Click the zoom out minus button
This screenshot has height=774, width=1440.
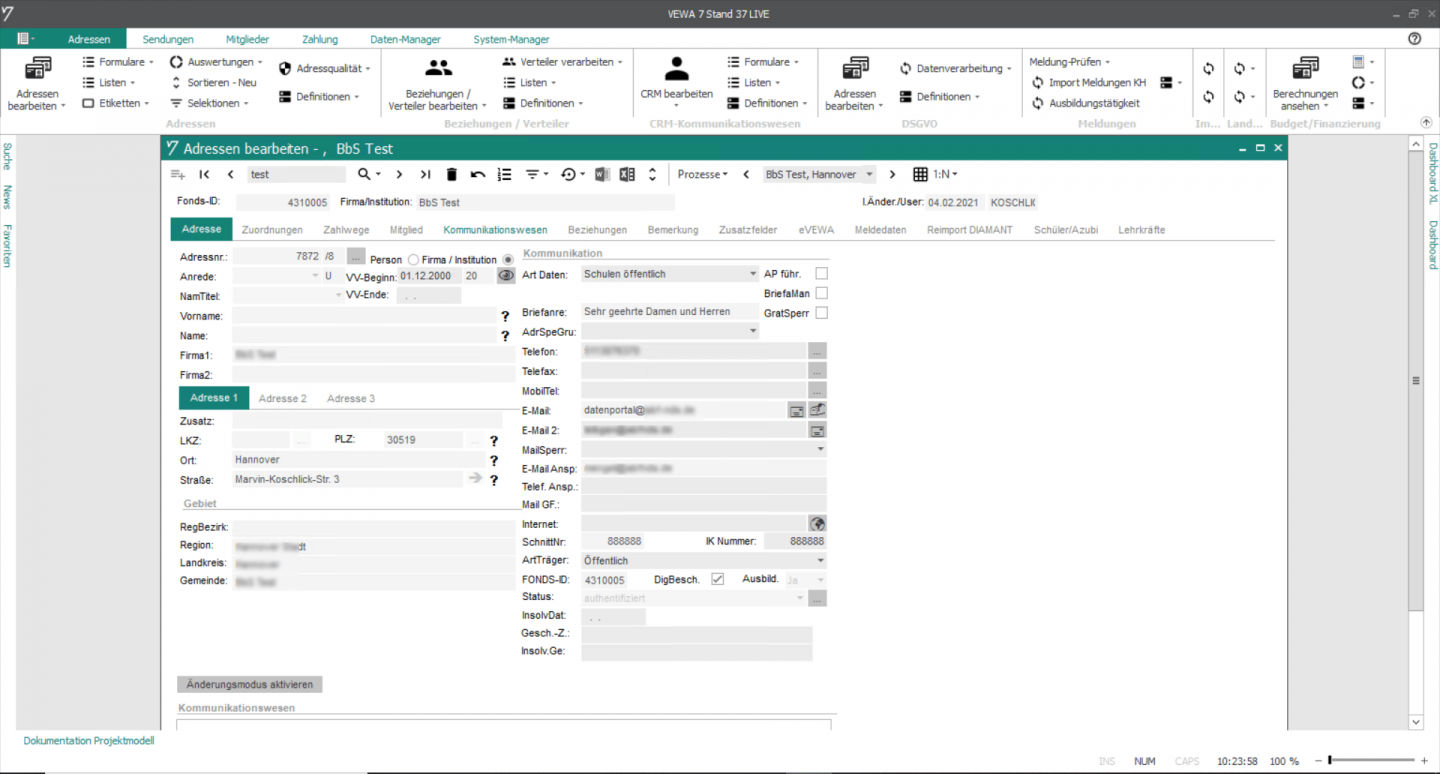point(1319,761)
